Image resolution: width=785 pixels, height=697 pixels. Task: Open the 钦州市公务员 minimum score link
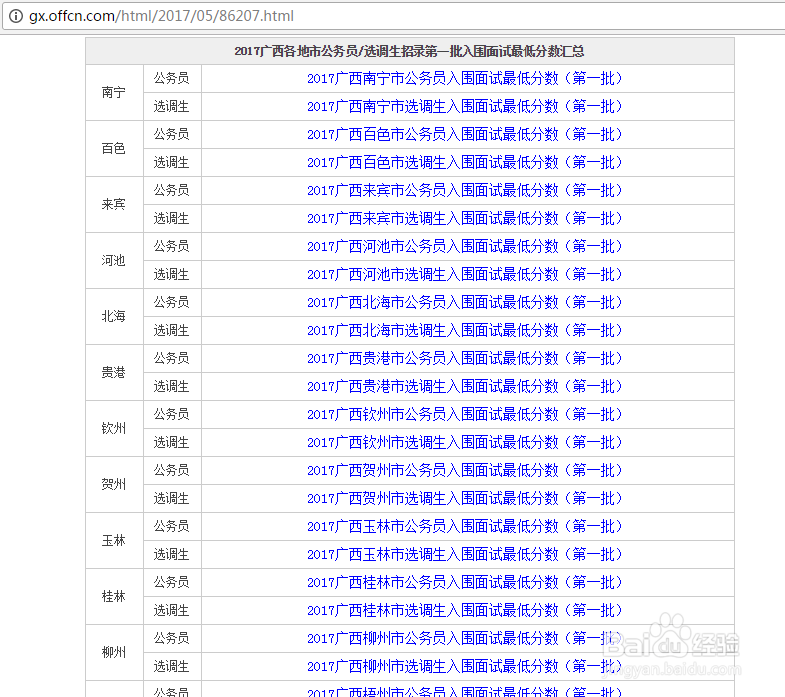point(465,415)
